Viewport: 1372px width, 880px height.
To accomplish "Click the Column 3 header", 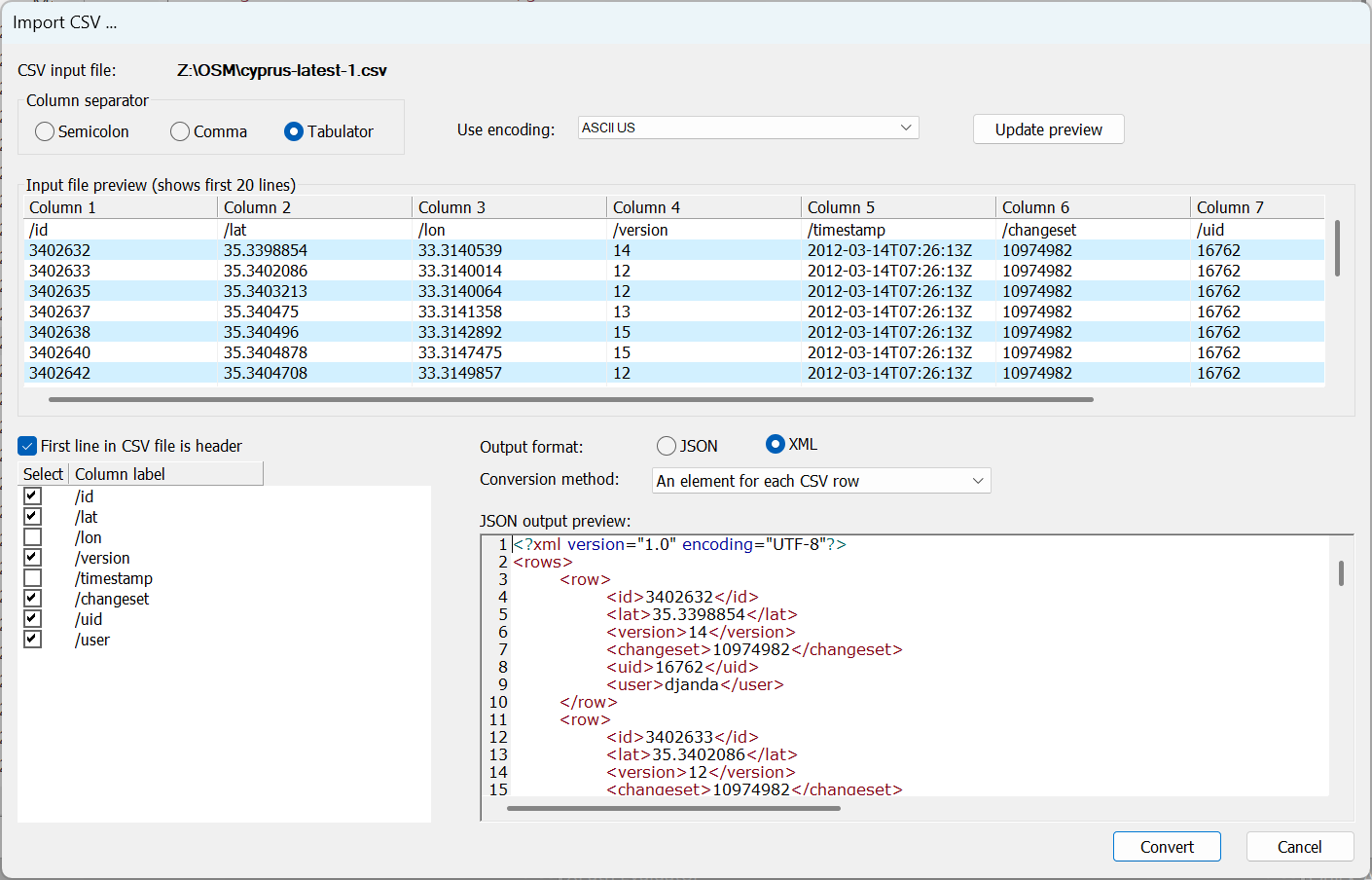I will click(x=510, y=207).
